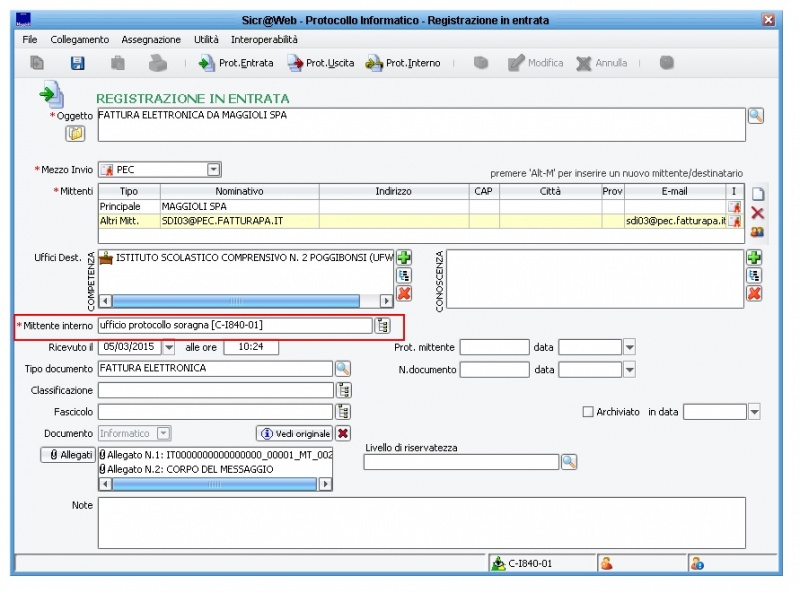This screenshot has width=800, height=593.
Task: Click horizontal scrollbar under Competenza list
Action: (x=235, y=300)
